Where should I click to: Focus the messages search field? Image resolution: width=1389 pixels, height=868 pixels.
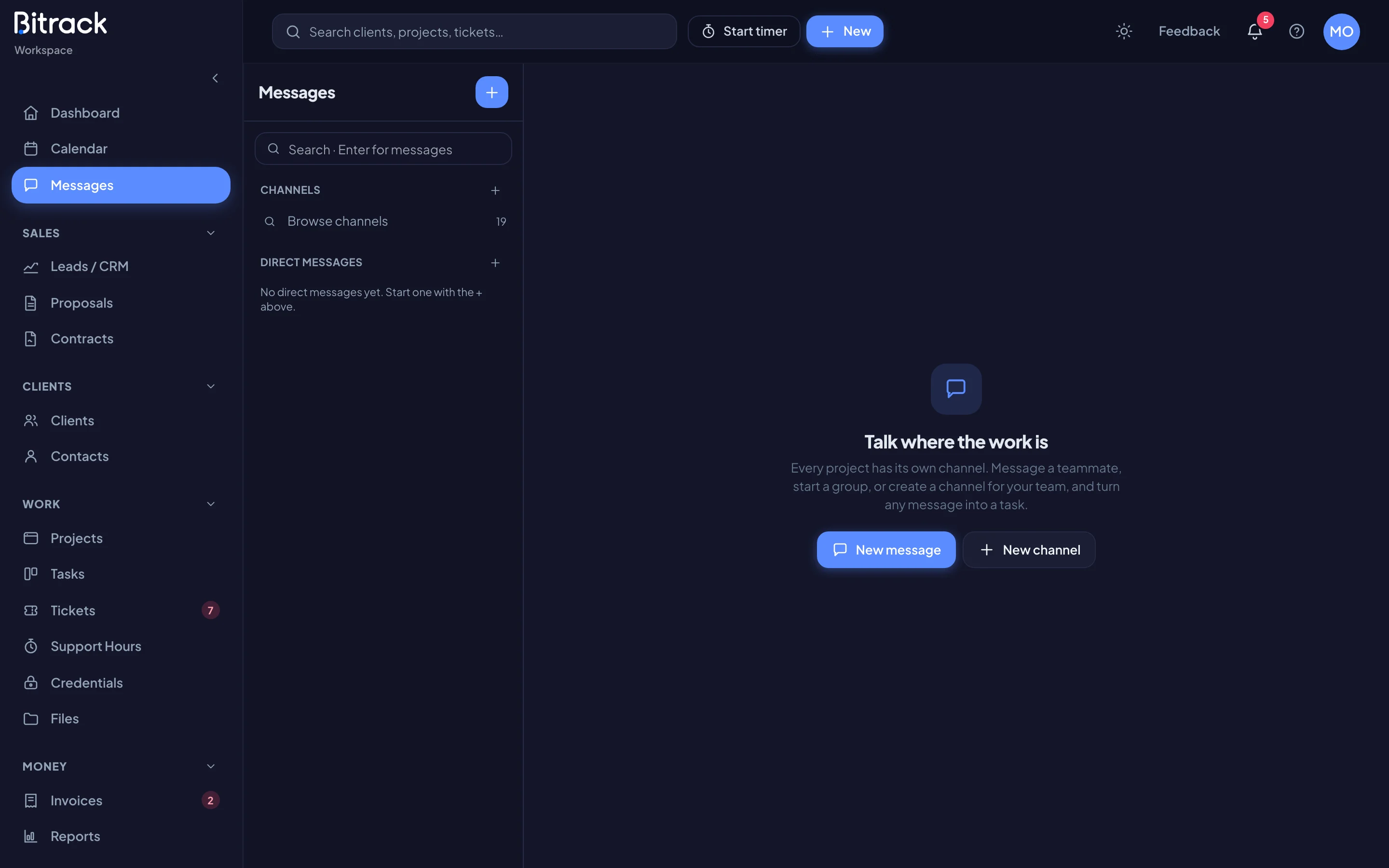[x=383, y=149]
